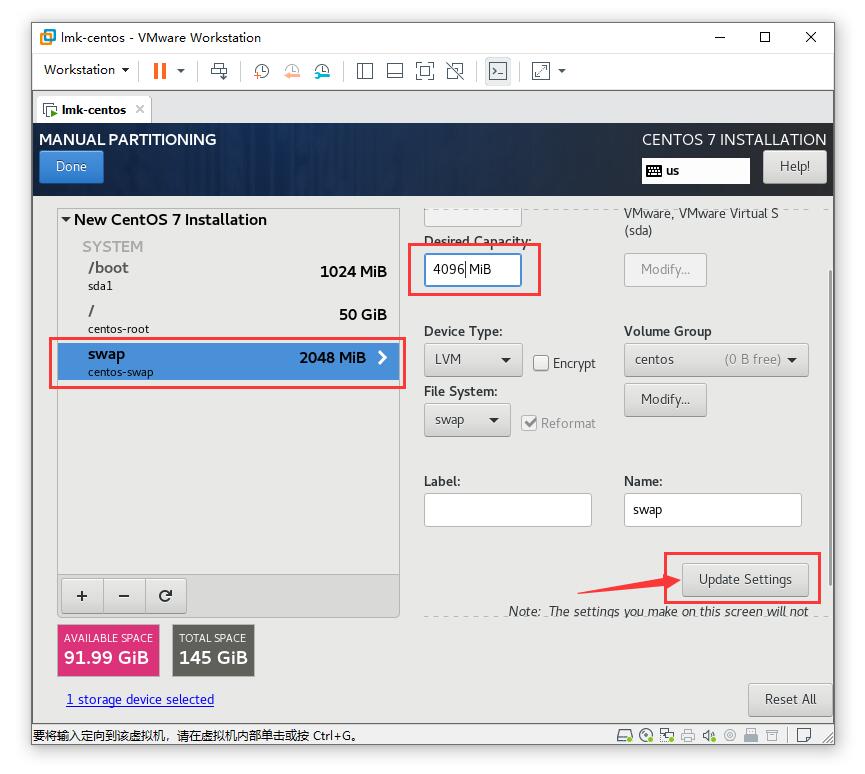Click the CD/DVD drive status icon

pyautogui.click(x=646, y=735)
